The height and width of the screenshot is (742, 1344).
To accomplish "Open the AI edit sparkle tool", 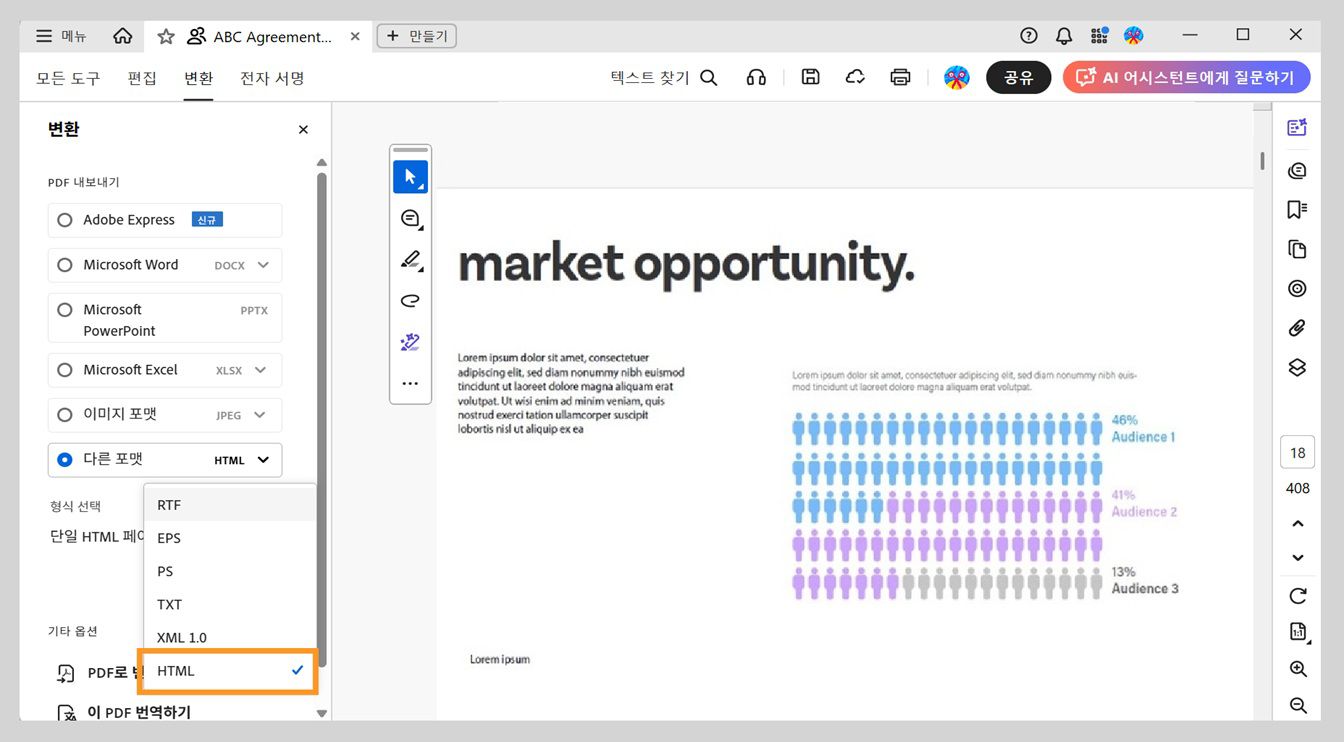I will pos(410,342).
